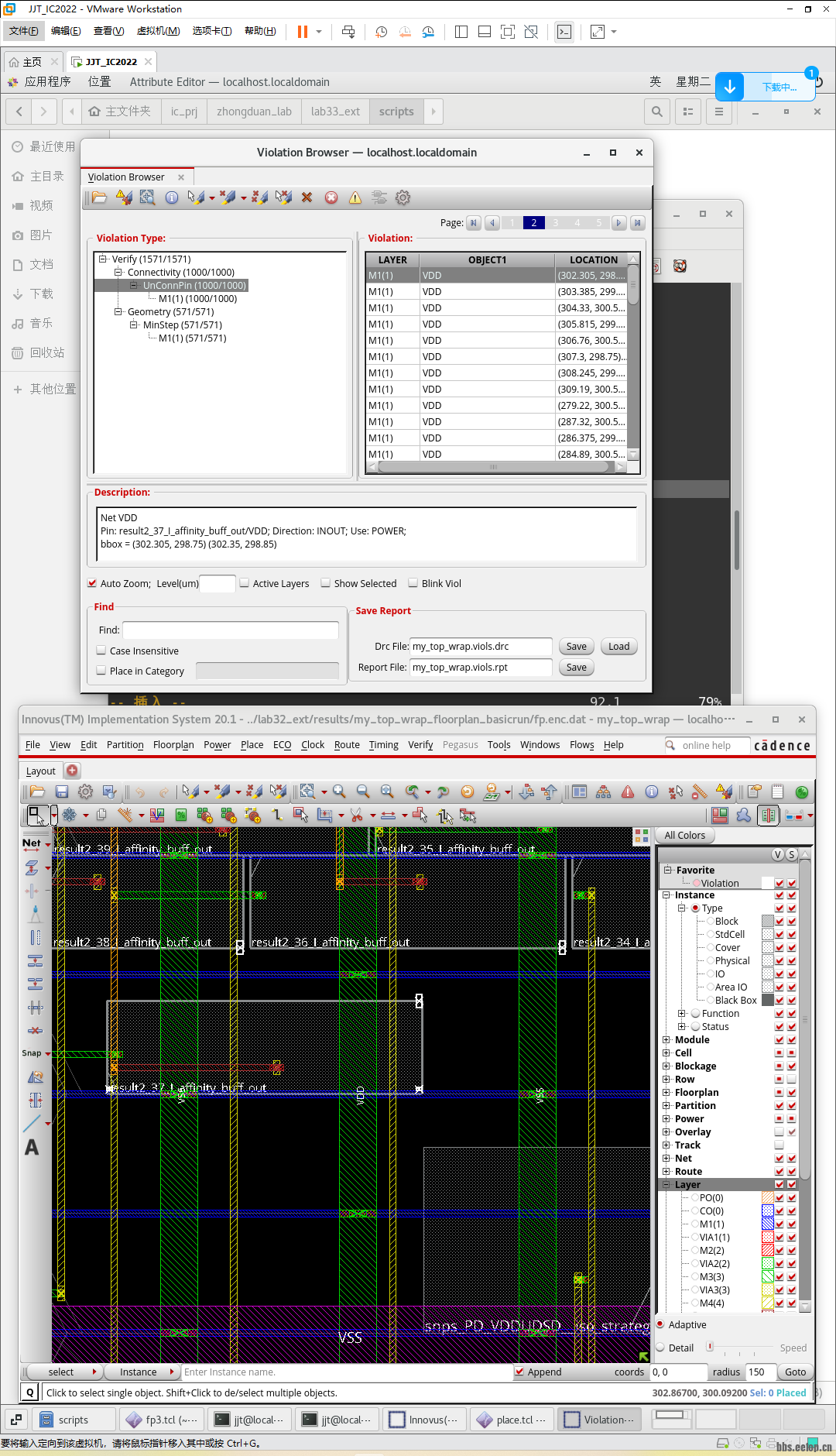This screenshot has width=836, height=1456.
Task: Click the VMware pause button icon
Action: tap(303, 32)
